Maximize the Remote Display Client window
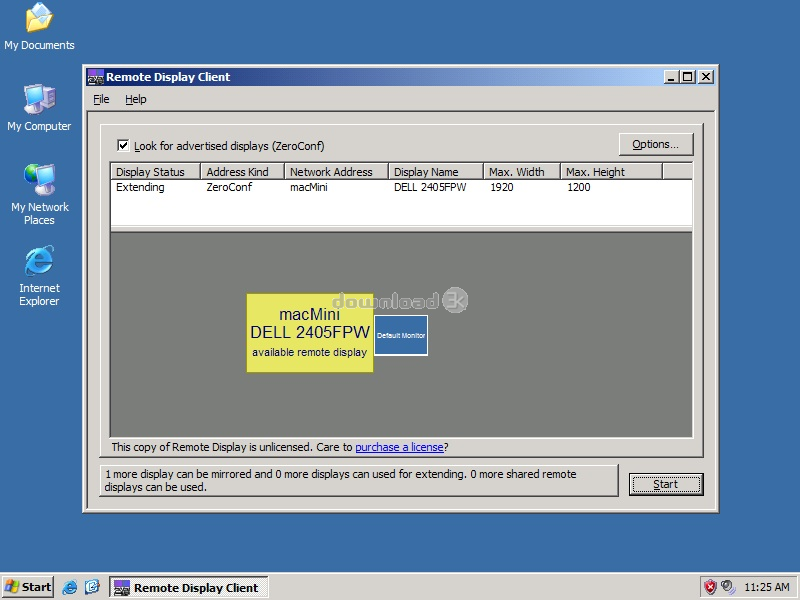This screenshot has width=800, height=600. 688,77
